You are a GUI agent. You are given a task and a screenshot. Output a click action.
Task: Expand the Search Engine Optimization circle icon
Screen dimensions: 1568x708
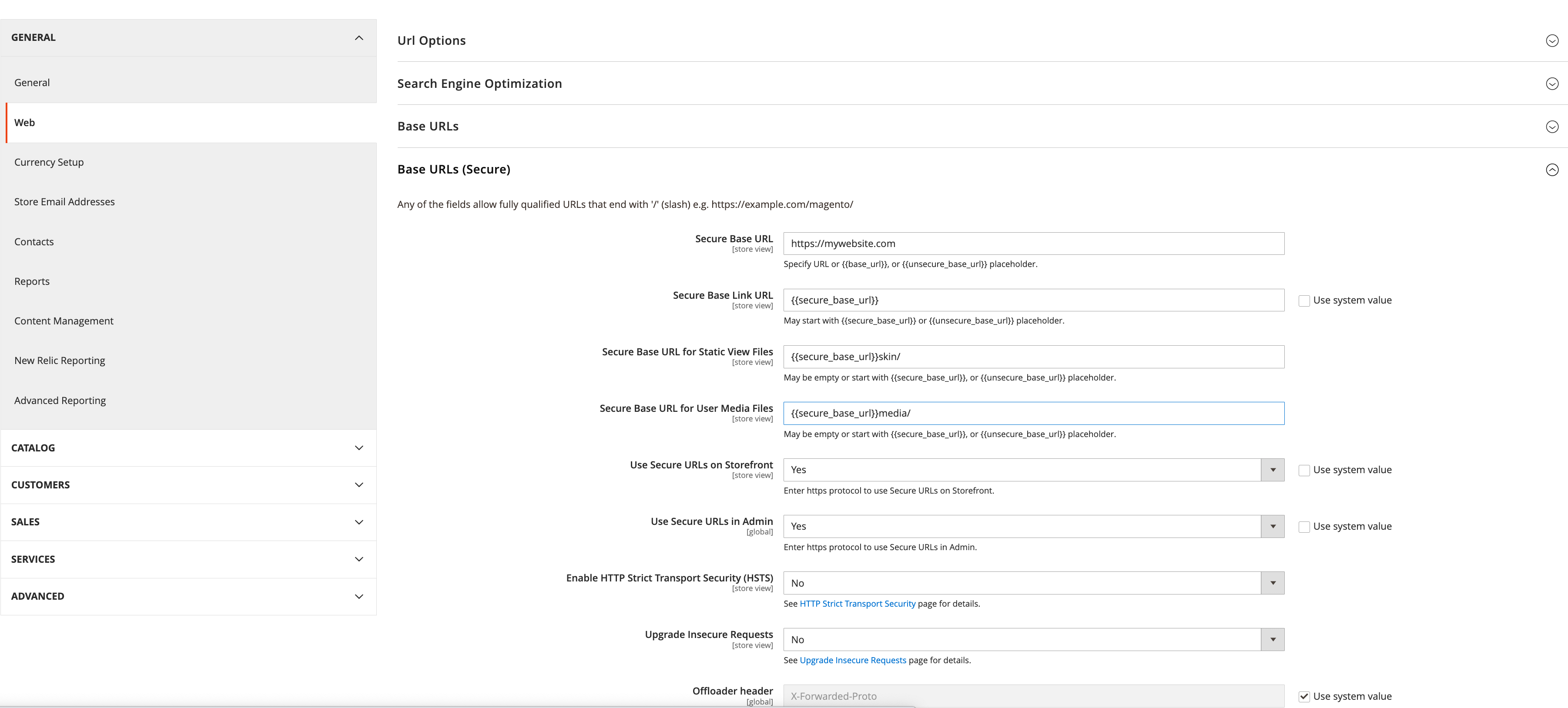tap(1551, 84)
